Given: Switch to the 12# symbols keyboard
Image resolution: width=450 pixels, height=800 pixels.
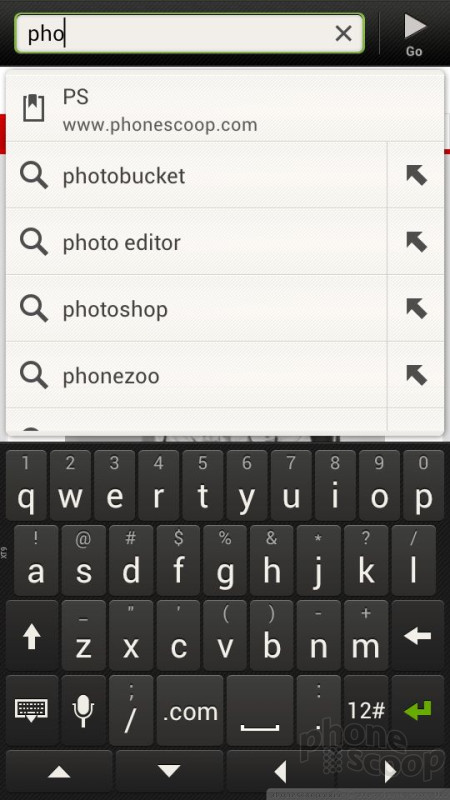Looking at the screenshot, I should click(x=366, y=710).
